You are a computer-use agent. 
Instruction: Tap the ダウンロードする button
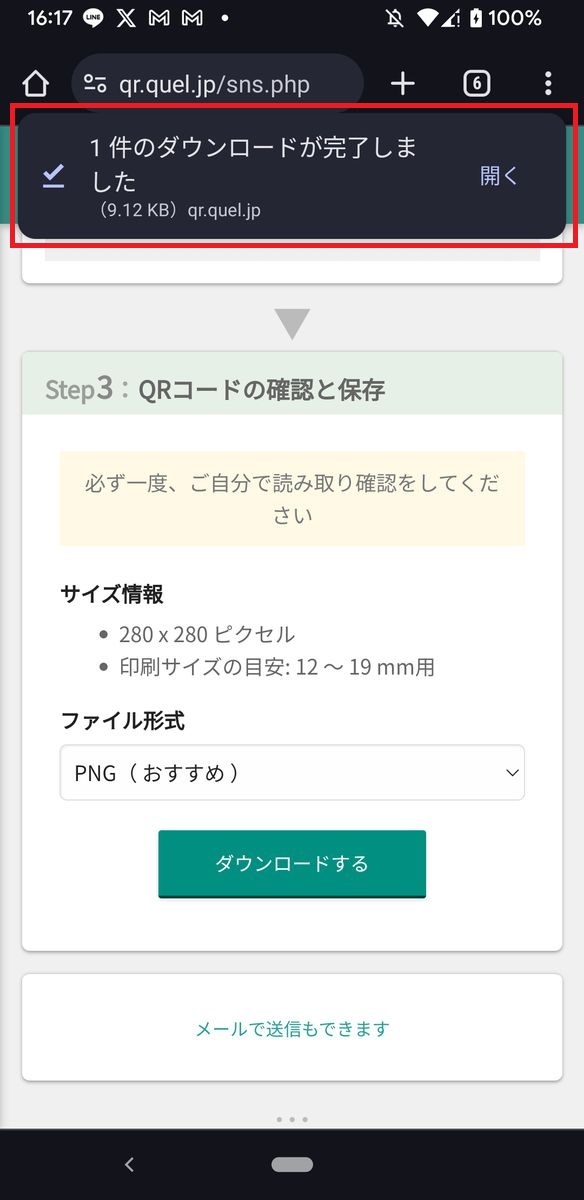click(292, 864)
